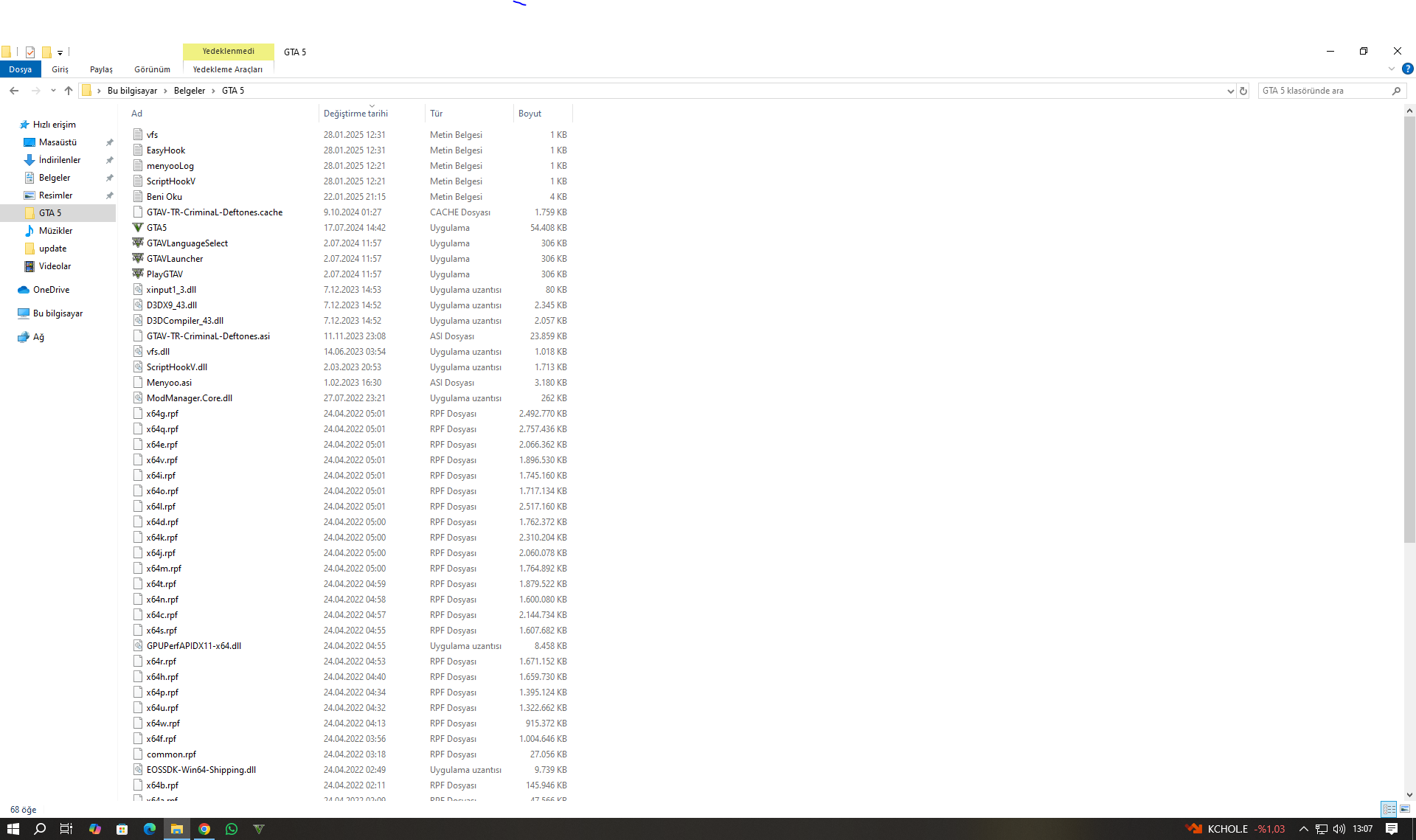Click the vertical scrollbar thumb
This screenshot has width=1416, height=840.
(1409, 329)
